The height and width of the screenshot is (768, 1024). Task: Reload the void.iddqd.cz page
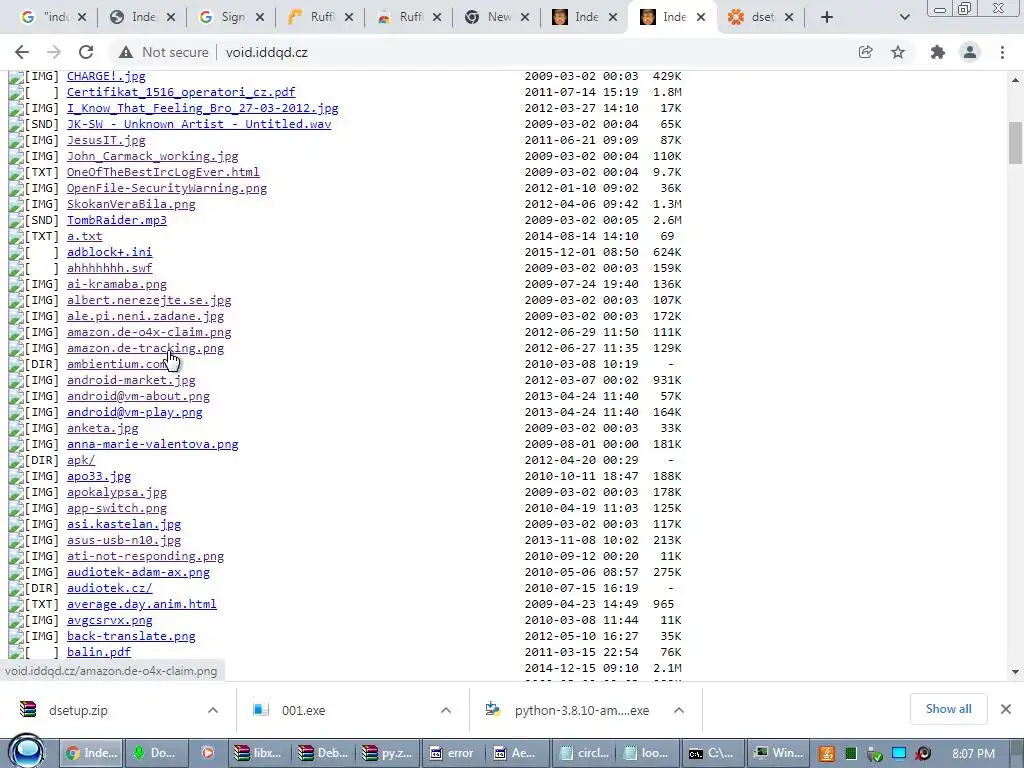(86, 52)
